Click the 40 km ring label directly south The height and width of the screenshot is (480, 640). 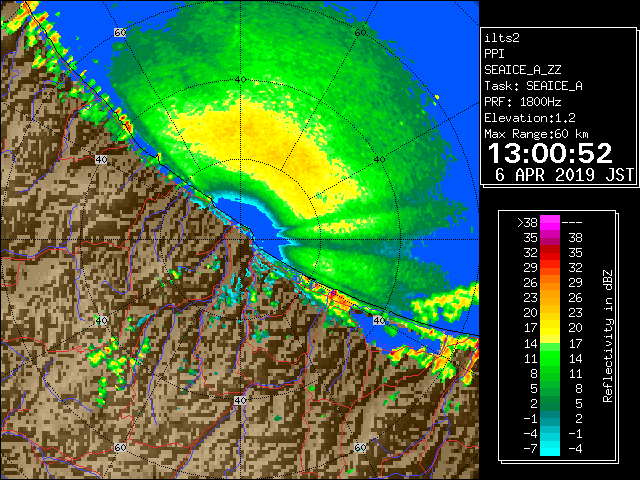240,400
